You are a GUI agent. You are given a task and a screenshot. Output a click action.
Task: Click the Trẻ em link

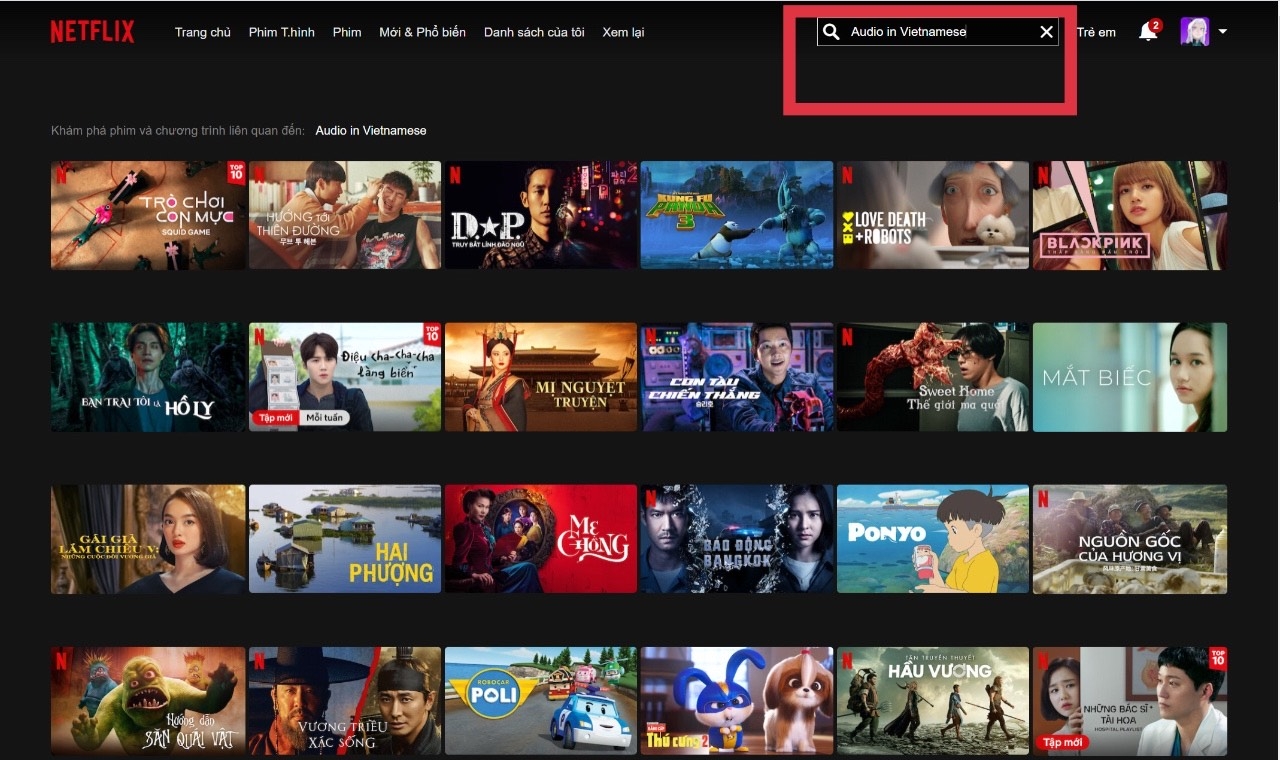click(1096, 32)
